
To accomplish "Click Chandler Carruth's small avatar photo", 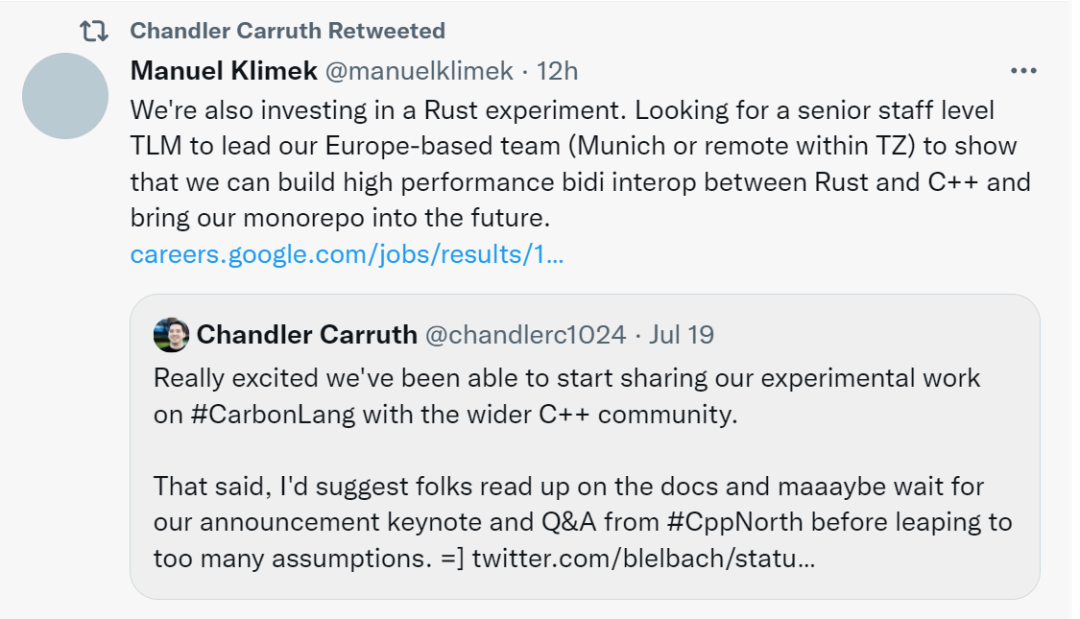I will (x=171, y=335).
